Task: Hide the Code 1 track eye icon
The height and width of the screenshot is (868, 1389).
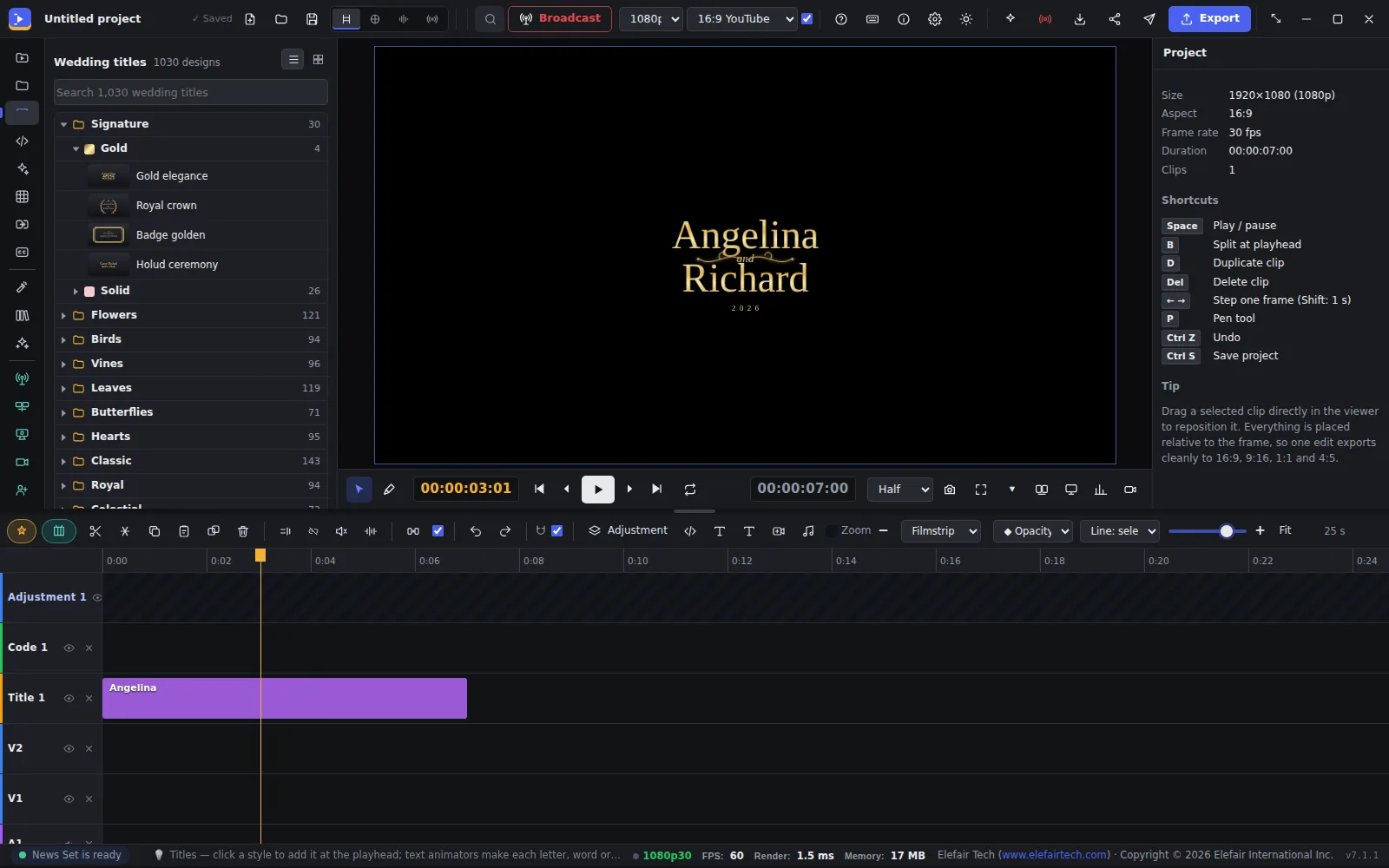Action: pos(69,648)
